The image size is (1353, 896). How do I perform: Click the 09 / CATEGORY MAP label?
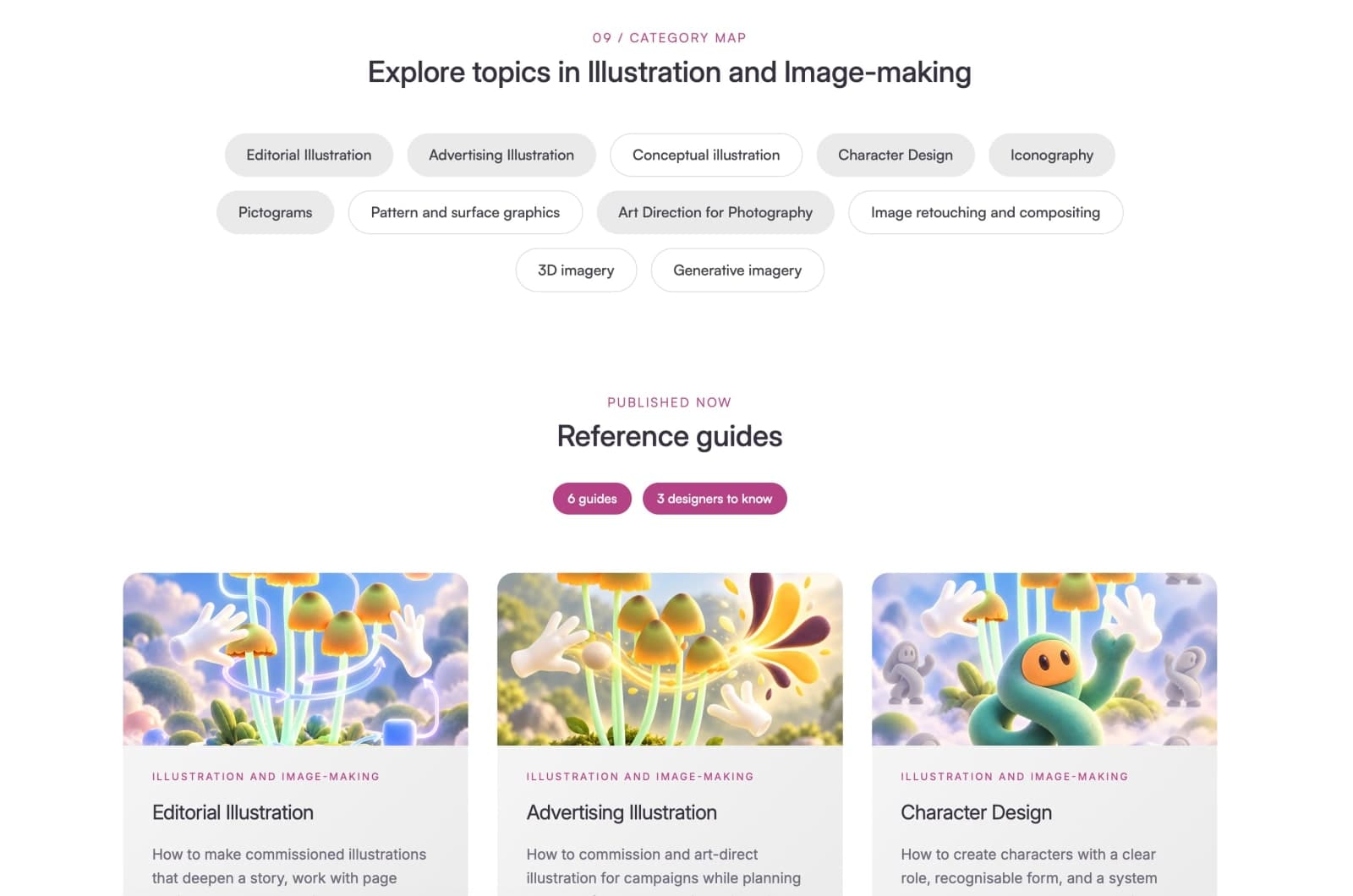(670, 38)
